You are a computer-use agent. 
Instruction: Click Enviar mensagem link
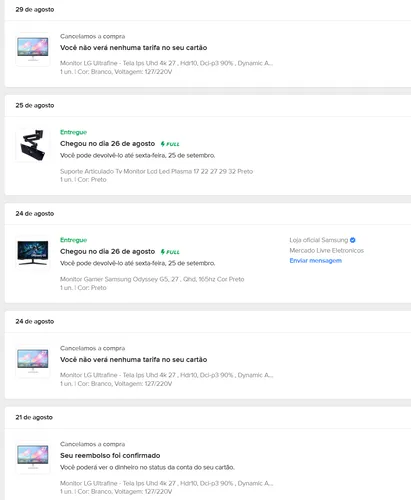click(x=315, y=261)
